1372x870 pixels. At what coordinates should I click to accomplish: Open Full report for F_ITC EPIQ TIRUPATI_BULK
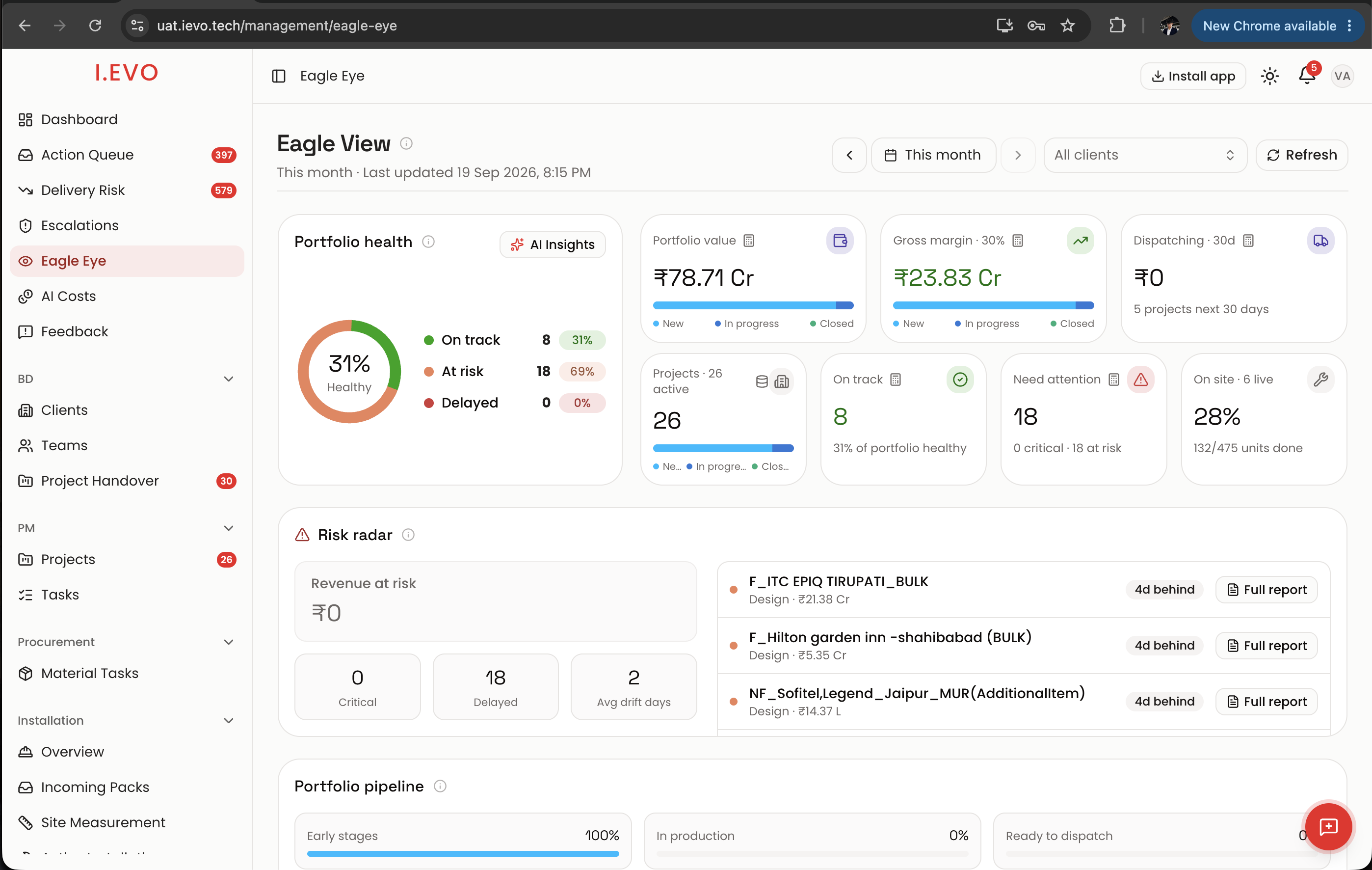[x=1266, y=590]
